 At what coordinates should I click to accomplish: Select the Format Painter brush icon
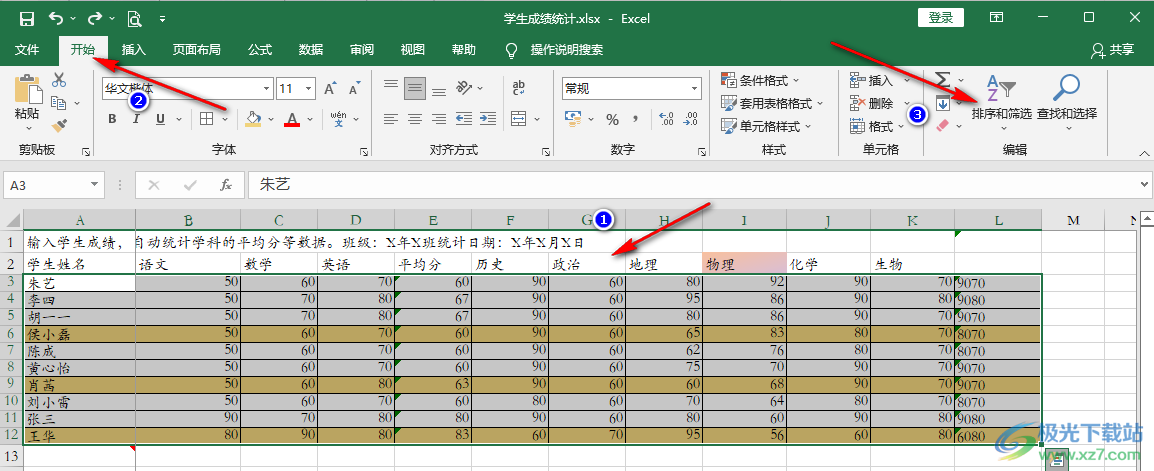[x=59, y=125]
